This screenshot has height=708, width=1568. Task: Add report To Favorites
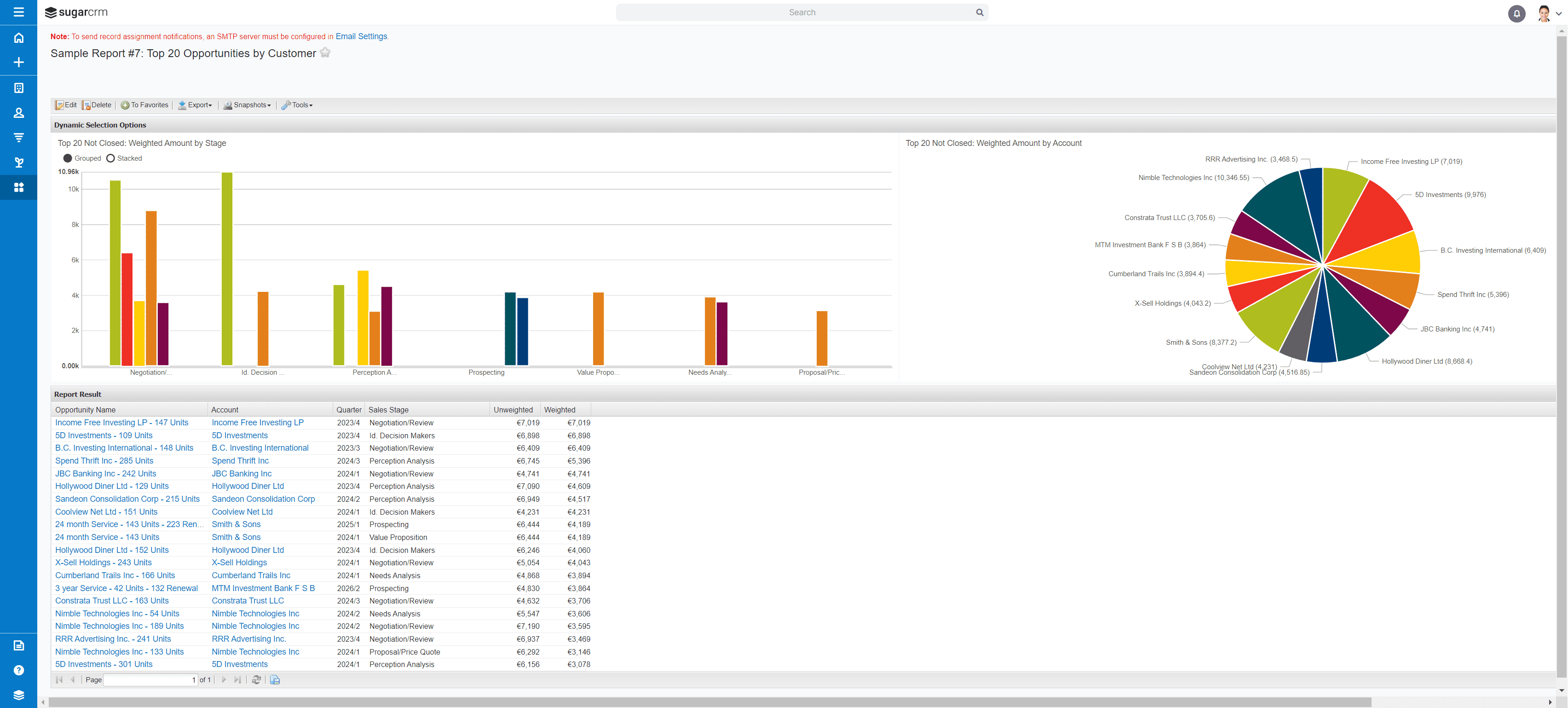(144, 104)
